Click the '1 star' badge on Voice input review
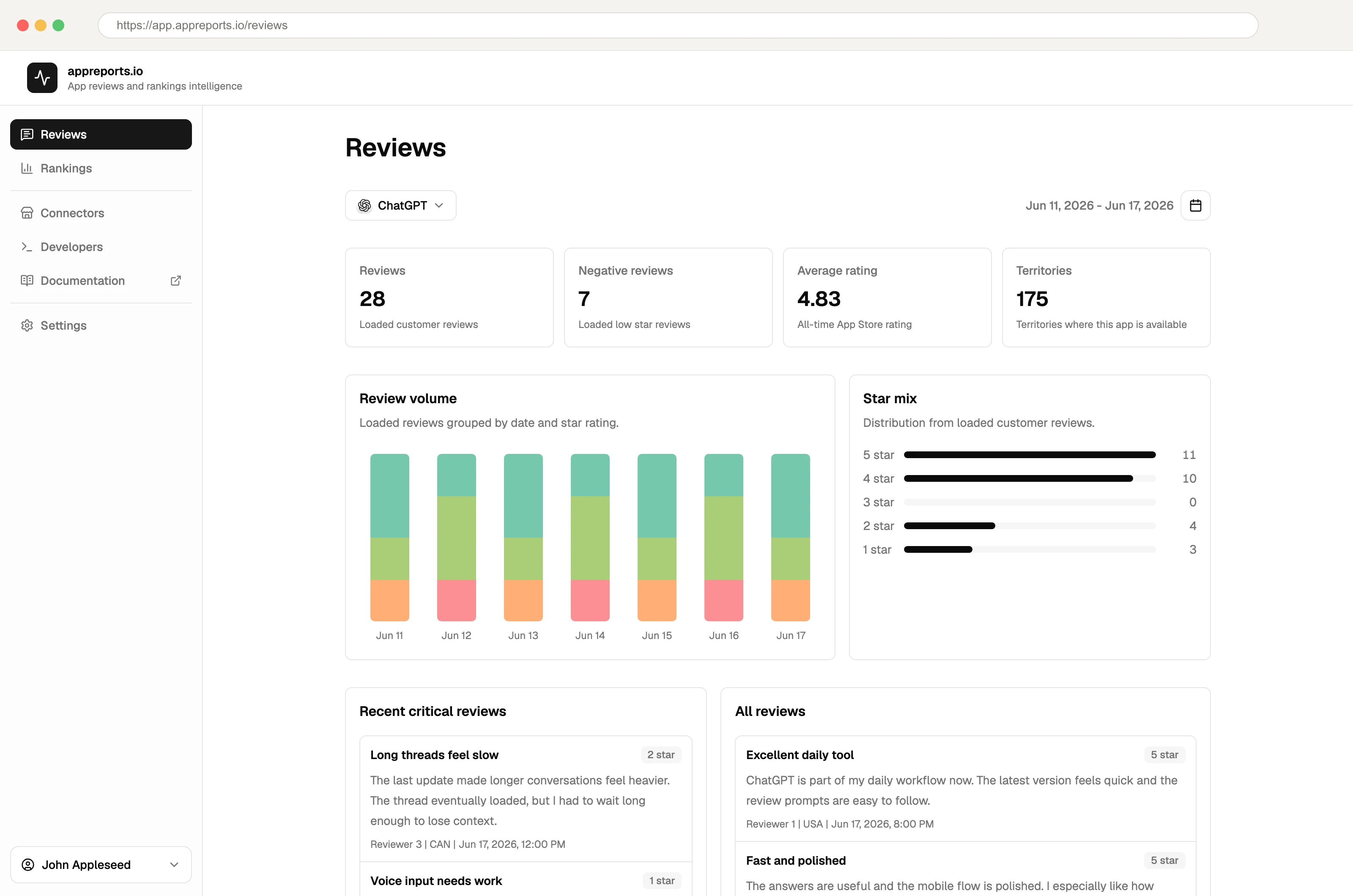This screenshot has width=1353, height=896. point(662,880)
